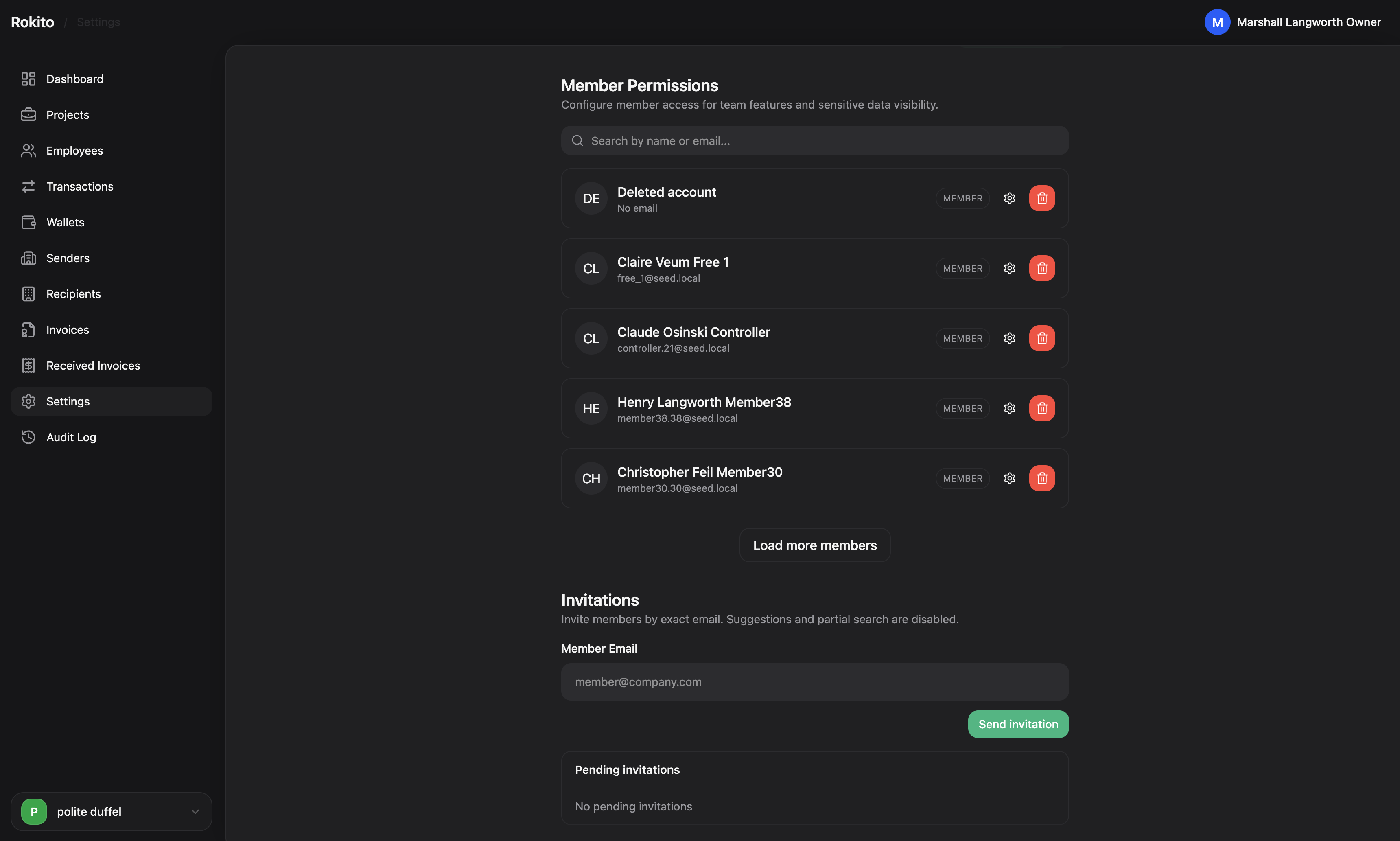This screenshot has height=841, width=1400.
Task: Click the search magnifier in Member Permissions
Action: click(577, 140)
